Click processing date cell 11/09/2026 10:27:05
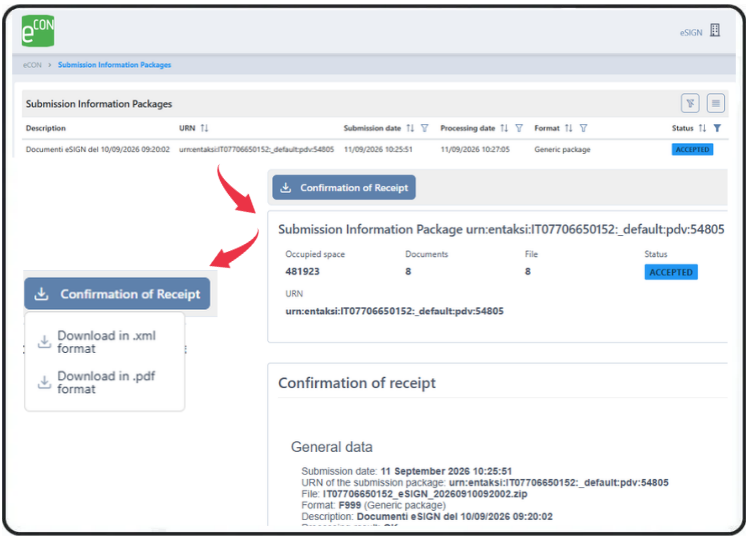The image size is (748, 540). click(475, 149)
